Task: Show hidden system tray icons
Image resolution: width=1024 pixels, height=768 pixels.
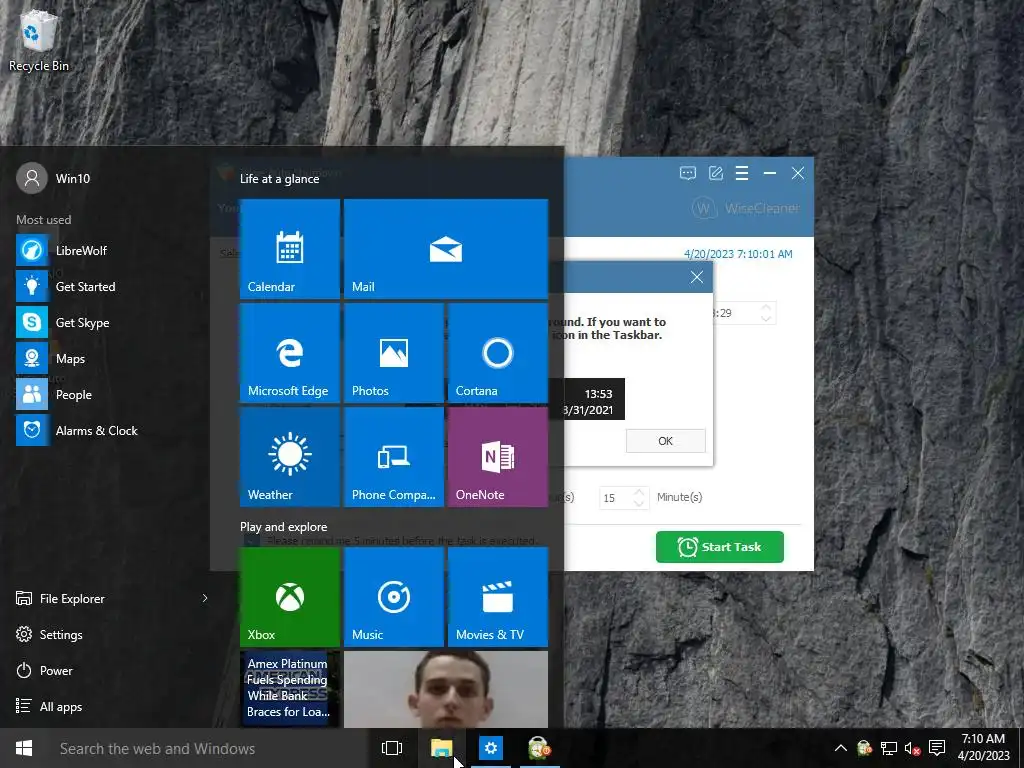Action: tap(840, 748)
